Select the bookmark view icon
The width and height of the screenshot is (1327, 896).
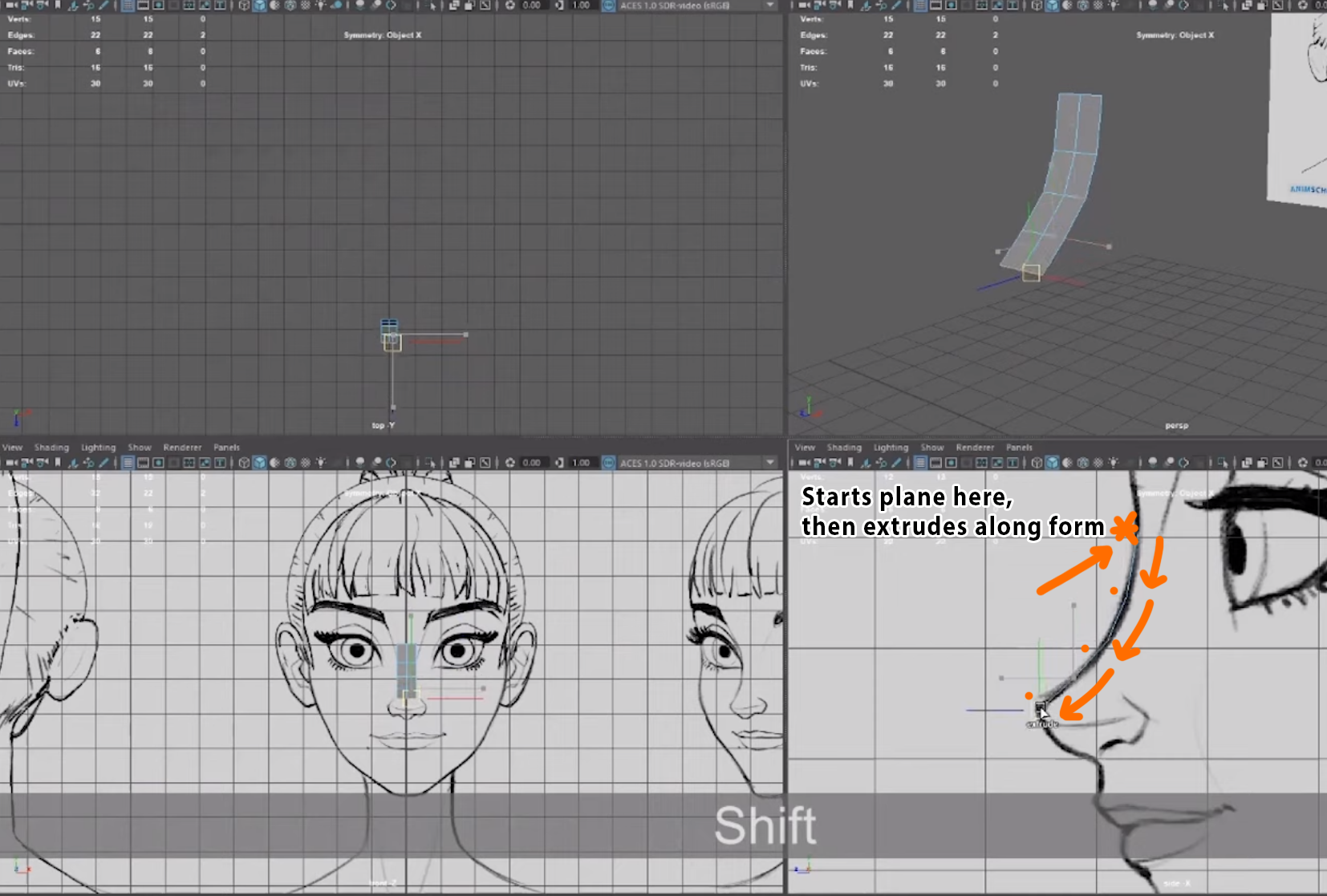tap(58, 463)
